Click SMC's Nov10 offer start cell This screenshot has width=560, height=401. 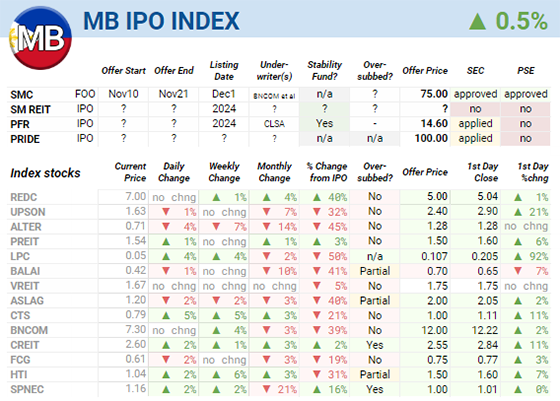(123, 94)
